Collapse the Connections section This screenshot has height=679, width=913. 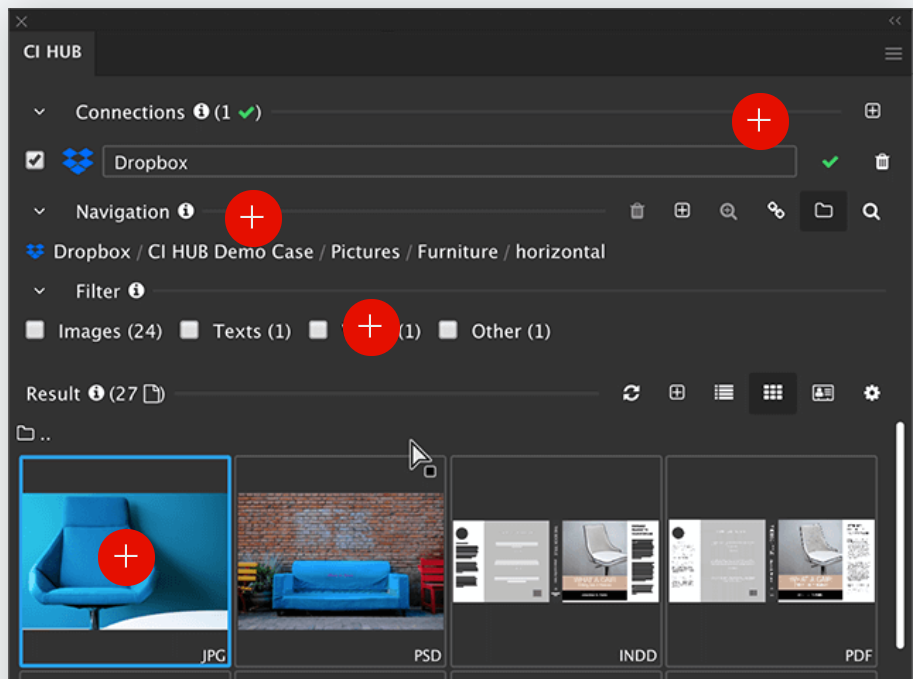40,111
